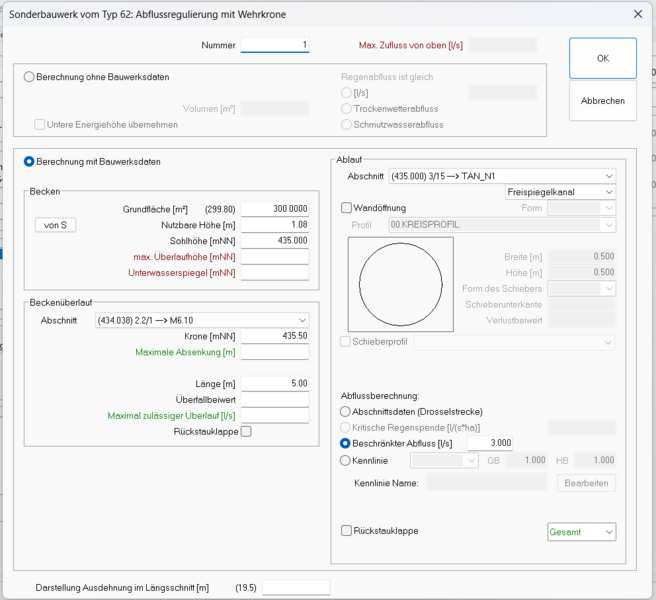The height and width of the screenshot is (600, 656).
Task: Click 'Max. Zufluss von oben' field
Action: (x=502, y=45)
